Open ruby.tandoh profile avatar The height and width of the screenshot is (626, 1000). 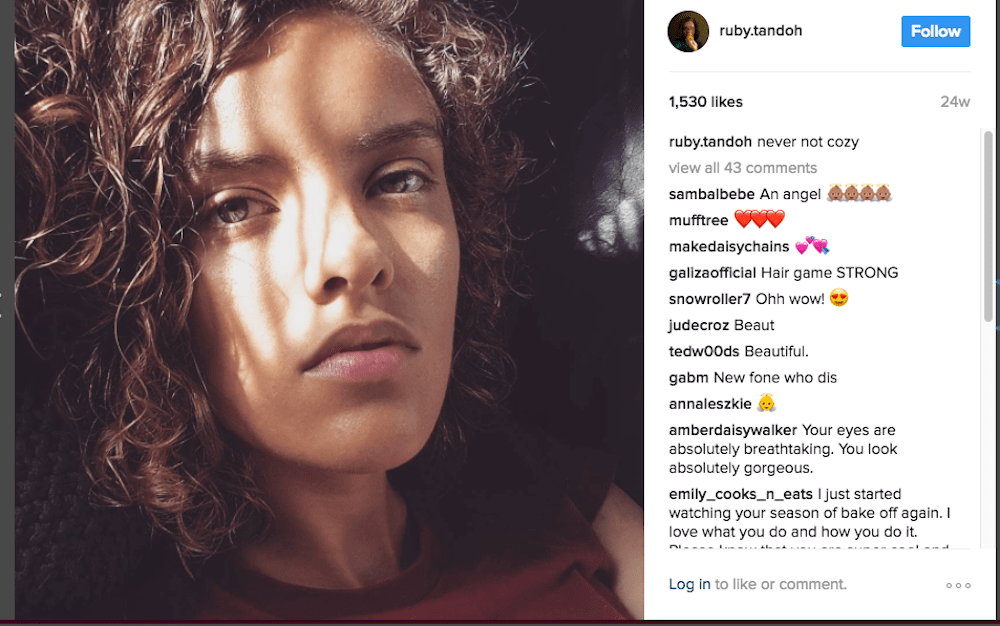pos(689,32)
